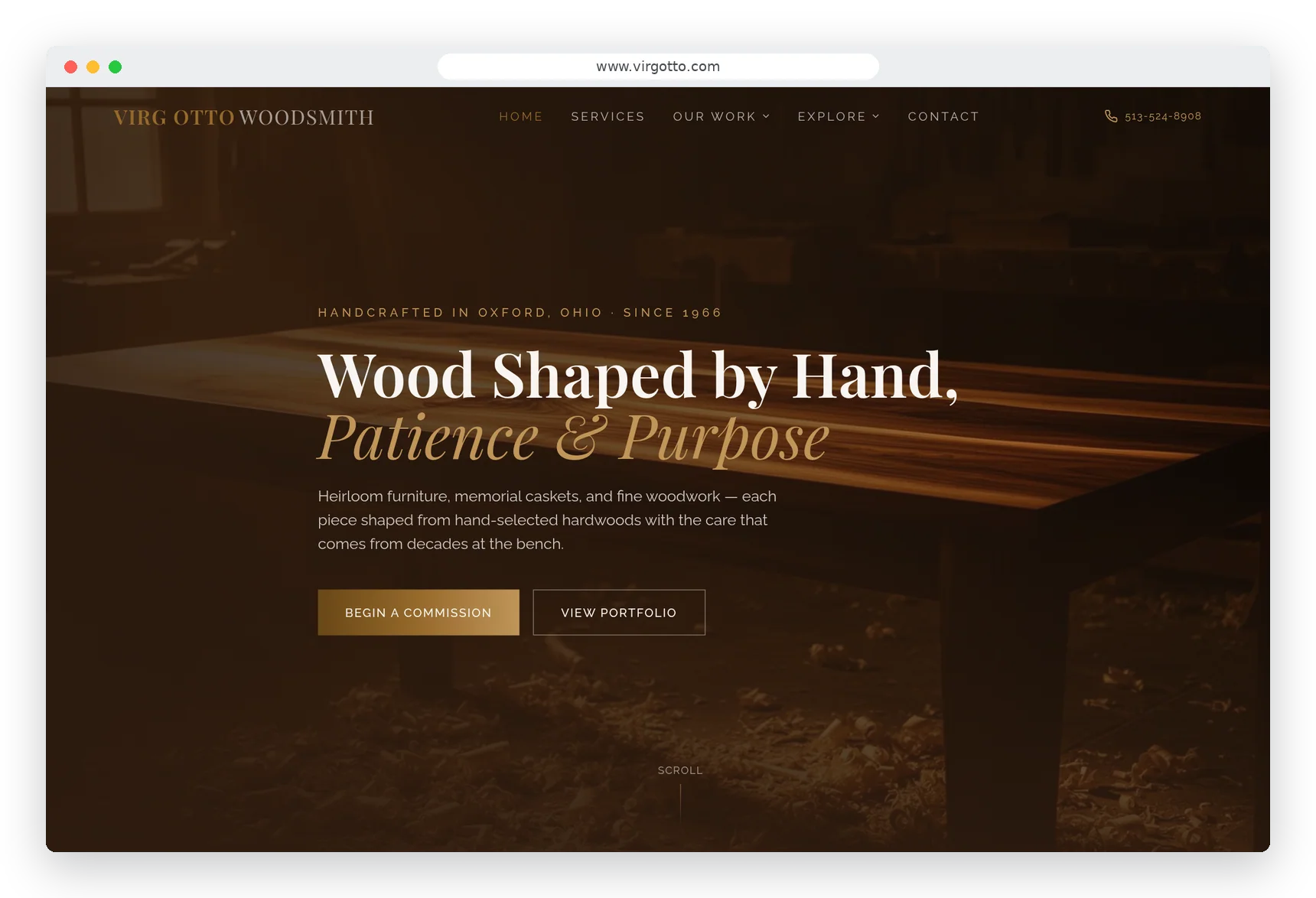Click the Virg Otto Woodsmith logo
The width and height of the screenshot is (1316, 898).
[x=243, y=117]
